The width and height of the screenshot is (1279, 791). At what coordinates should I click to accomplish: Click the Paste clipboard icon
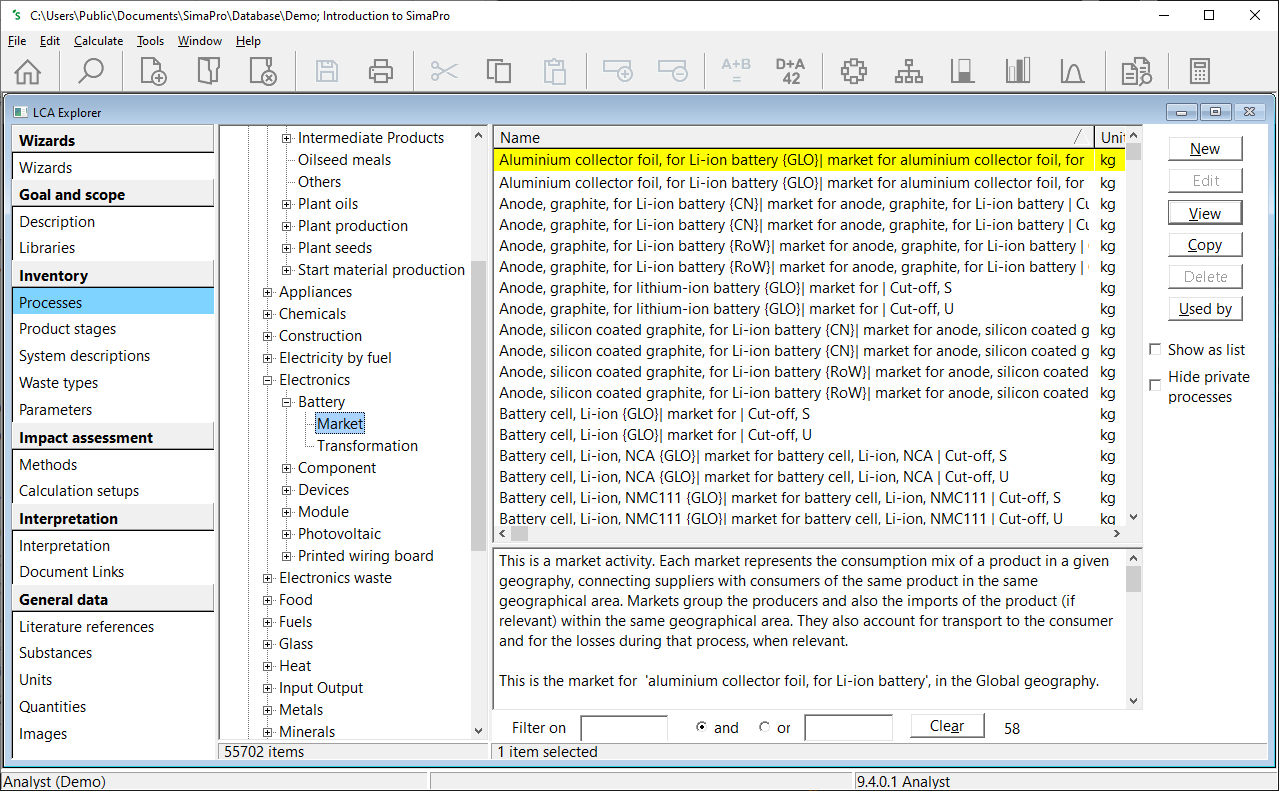[x=554, y=71]
